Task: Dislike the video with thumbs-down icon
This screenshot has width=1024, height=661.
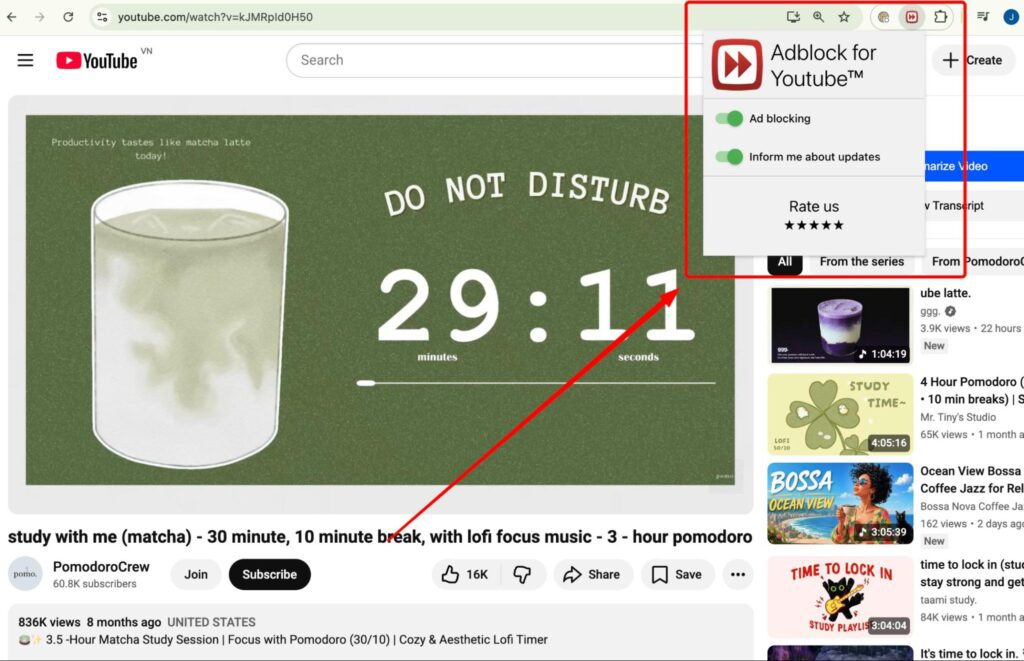Action: (x=522, y=574)
